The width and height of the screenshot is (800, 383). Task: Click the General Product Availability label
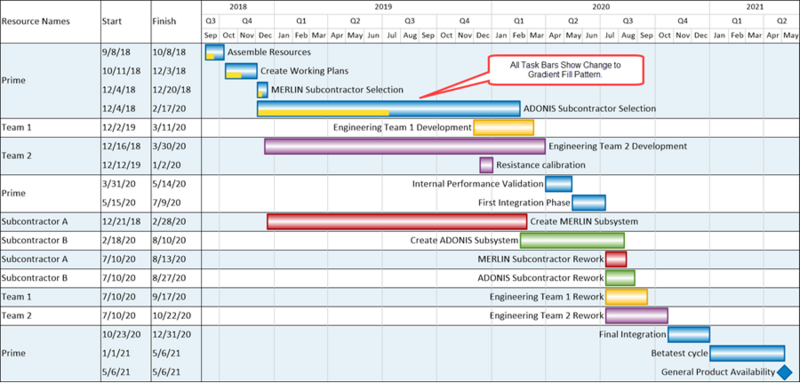718,372
